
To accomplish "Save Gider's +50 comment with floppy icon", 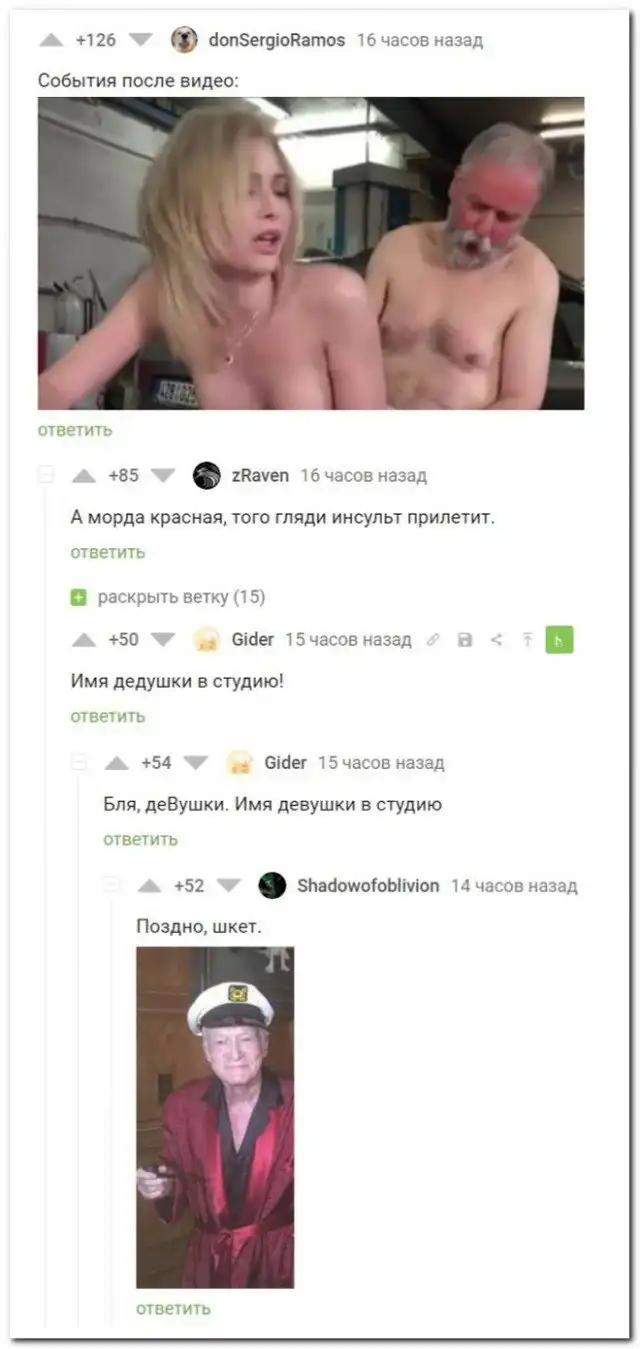I will (464, 640).
